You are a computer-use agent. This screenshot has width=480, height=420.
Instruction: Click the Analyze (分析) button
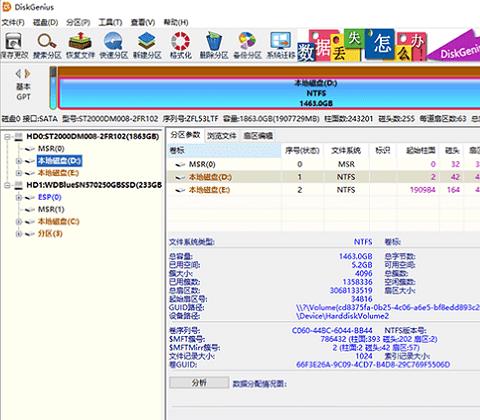coord(199,383)
